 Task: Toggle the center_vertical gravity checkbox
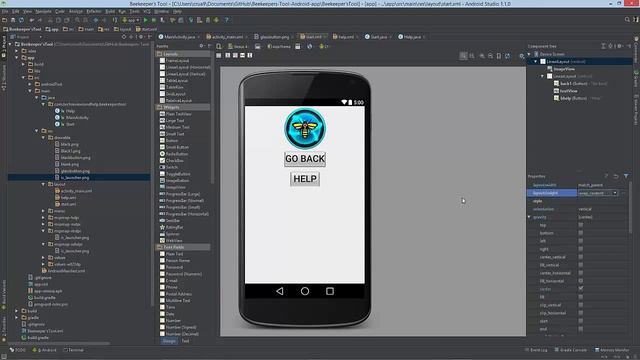coord(580,257)
